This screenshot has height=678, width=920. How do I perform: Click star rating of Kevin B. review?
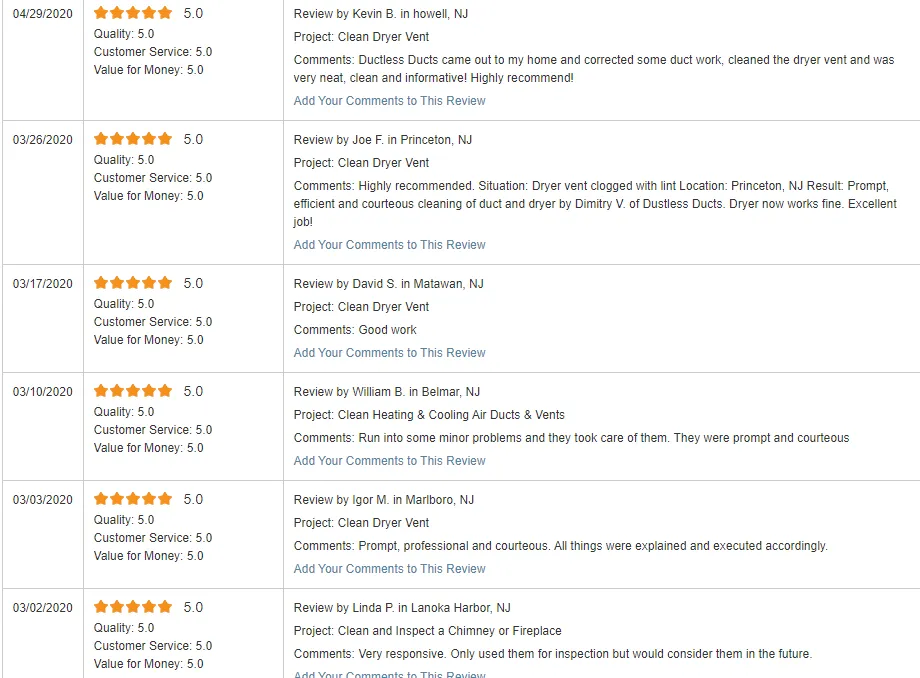pos(133,14)
